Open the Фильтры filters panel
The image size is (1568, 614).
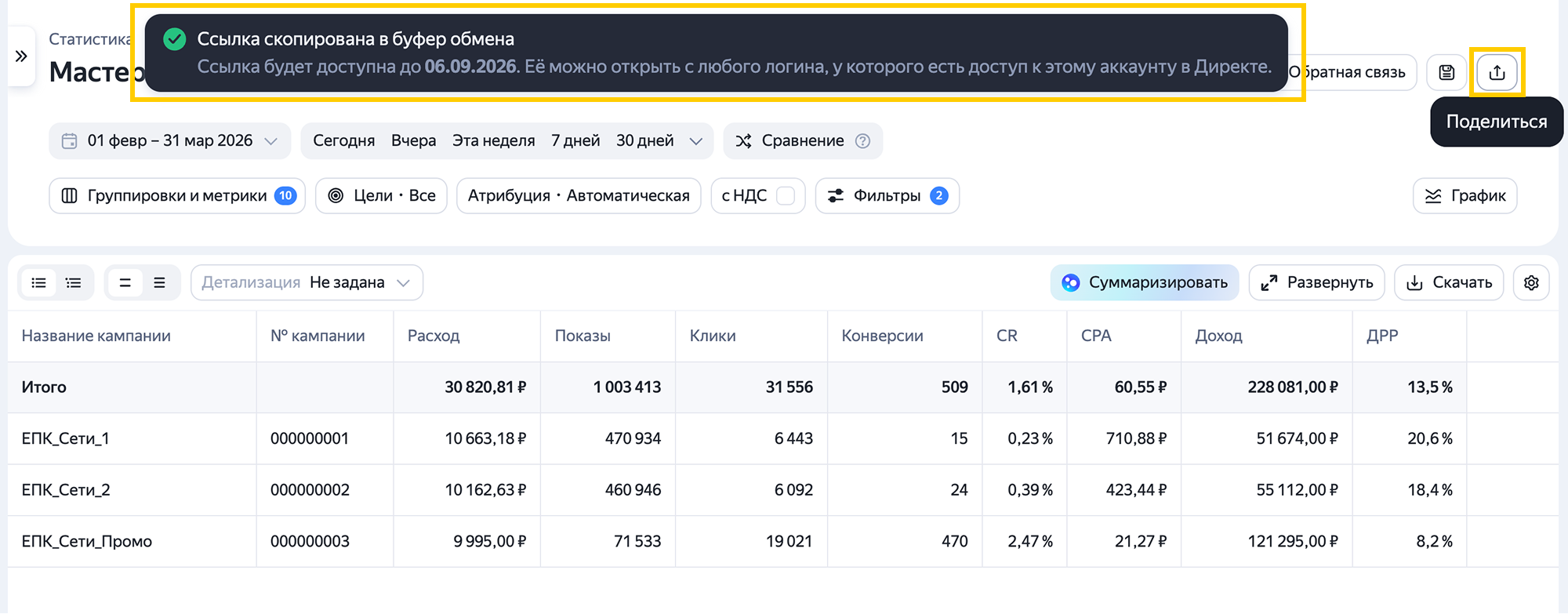click(887, 196)
